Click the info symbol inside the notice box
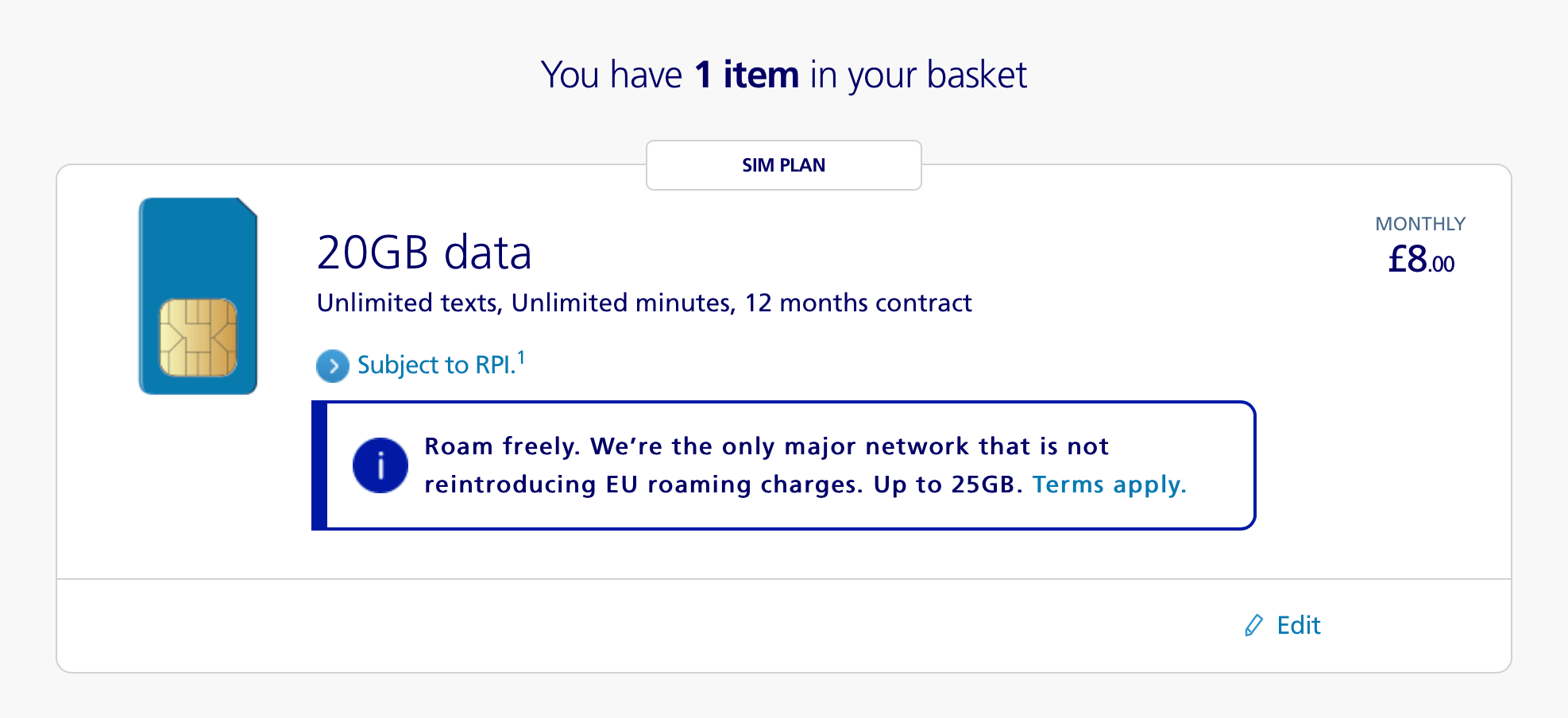Viewport: 1568px width, 718px height. pyautogui.click(x=380, y=465)
